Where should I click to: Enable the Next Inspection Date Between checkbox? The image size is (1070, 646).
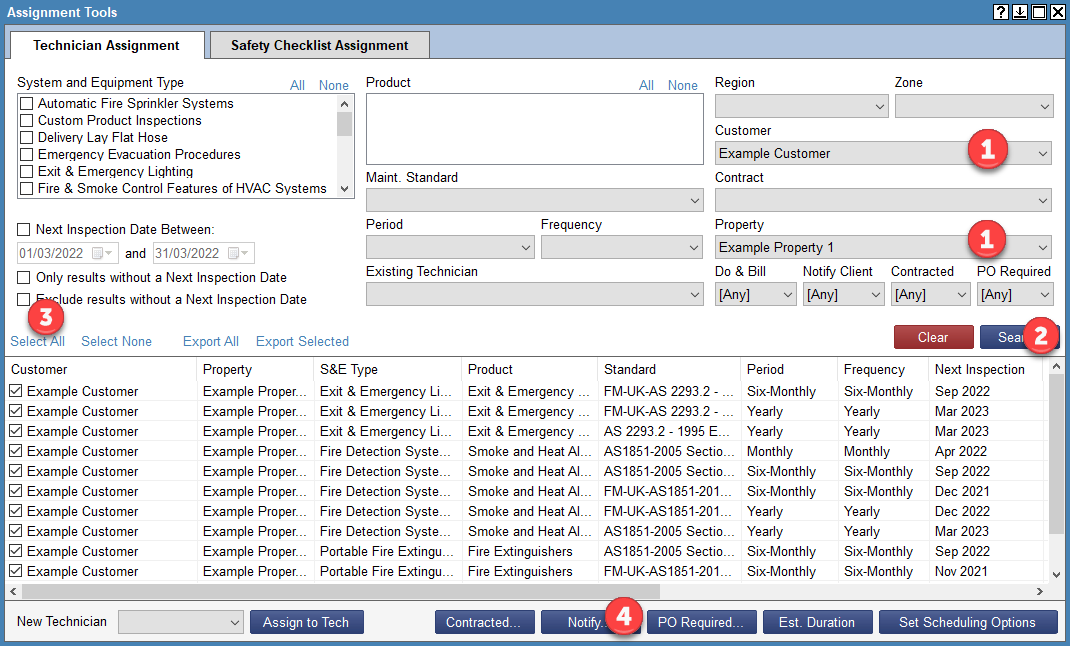[x=22, y=232]
